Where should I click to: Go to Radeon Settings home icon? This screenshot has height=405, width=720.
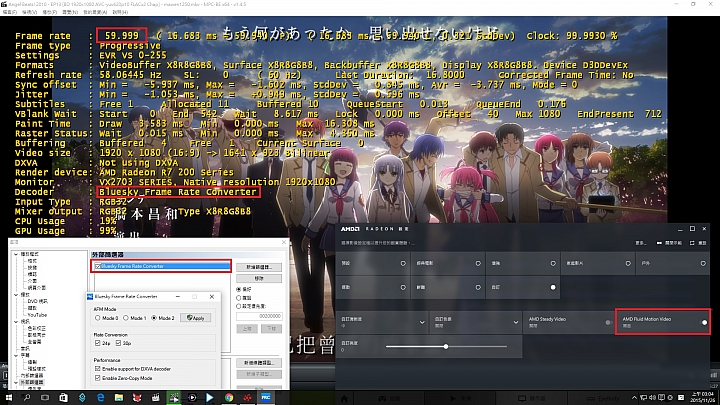(344, 399)
